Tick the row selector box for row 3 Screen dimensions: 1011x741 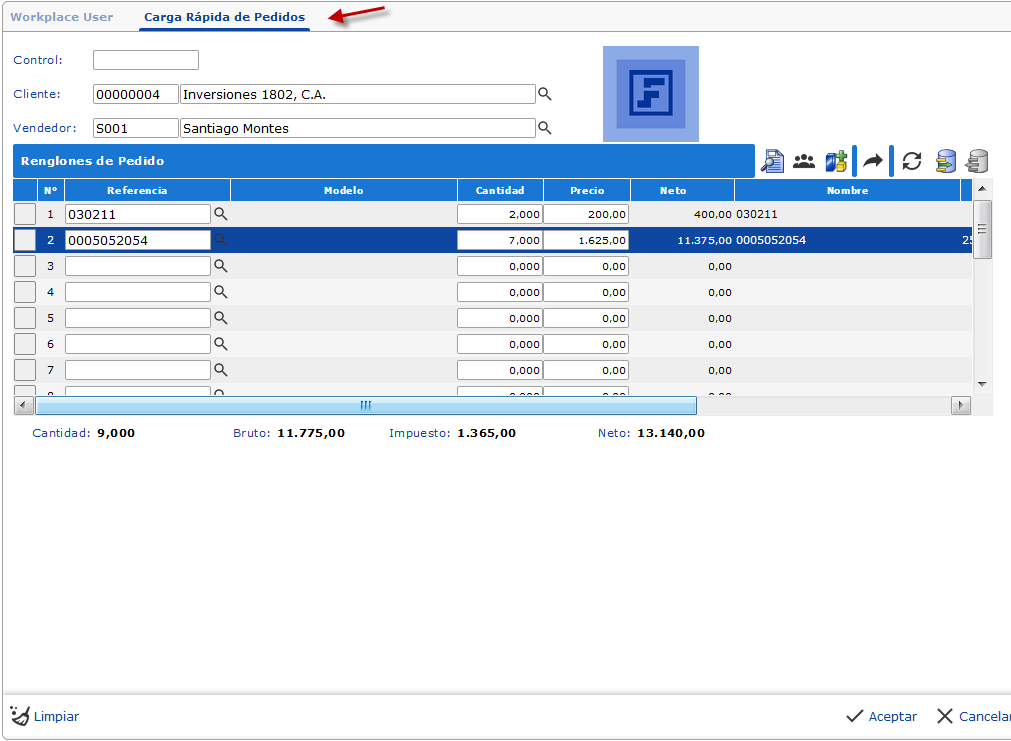pyautogui.click(x=25, y=266)
